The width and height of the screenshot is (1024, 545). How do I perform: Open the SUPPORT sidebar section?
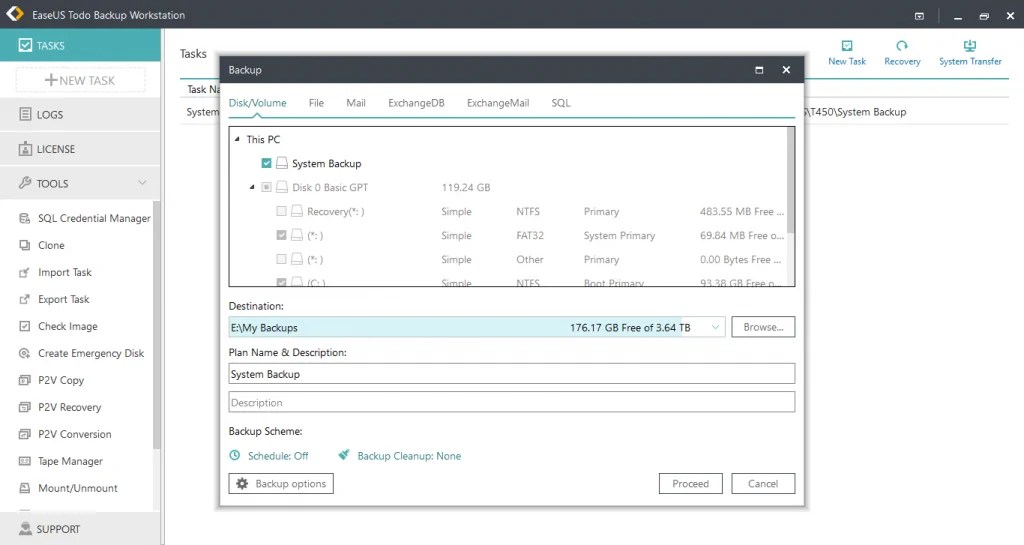coord(80,529)
